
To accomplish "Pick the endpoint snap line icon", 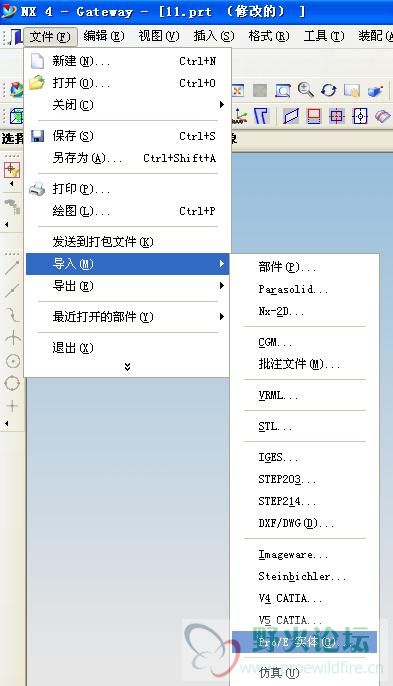I will click(x=12, y=267).
